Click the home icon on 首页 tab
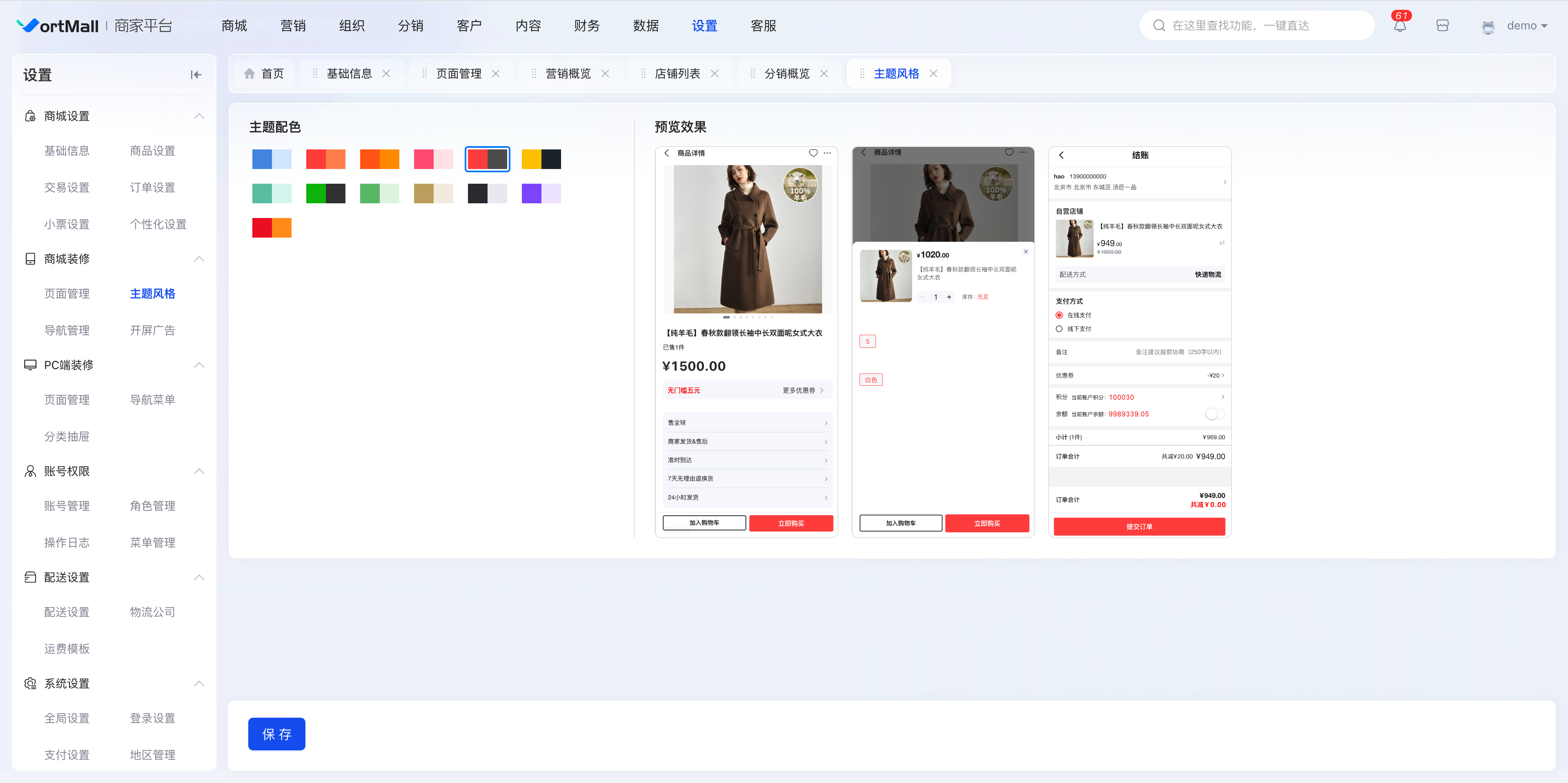This screenshot has width=1568, height=783. pyautogui.click(x=249, y=73)
